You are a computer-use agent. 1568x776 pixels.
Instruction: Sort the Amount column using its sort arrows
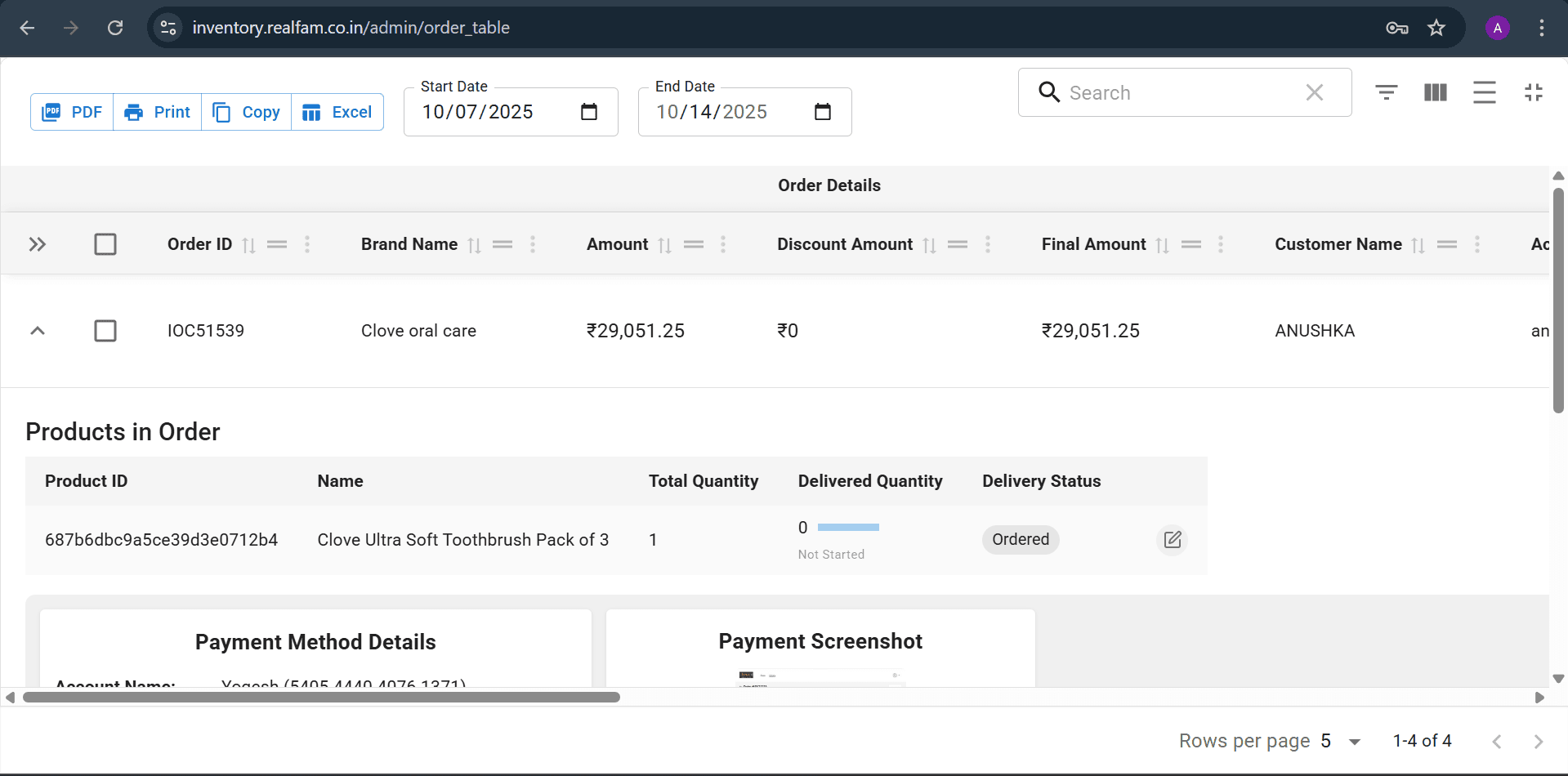pos(663,244)
